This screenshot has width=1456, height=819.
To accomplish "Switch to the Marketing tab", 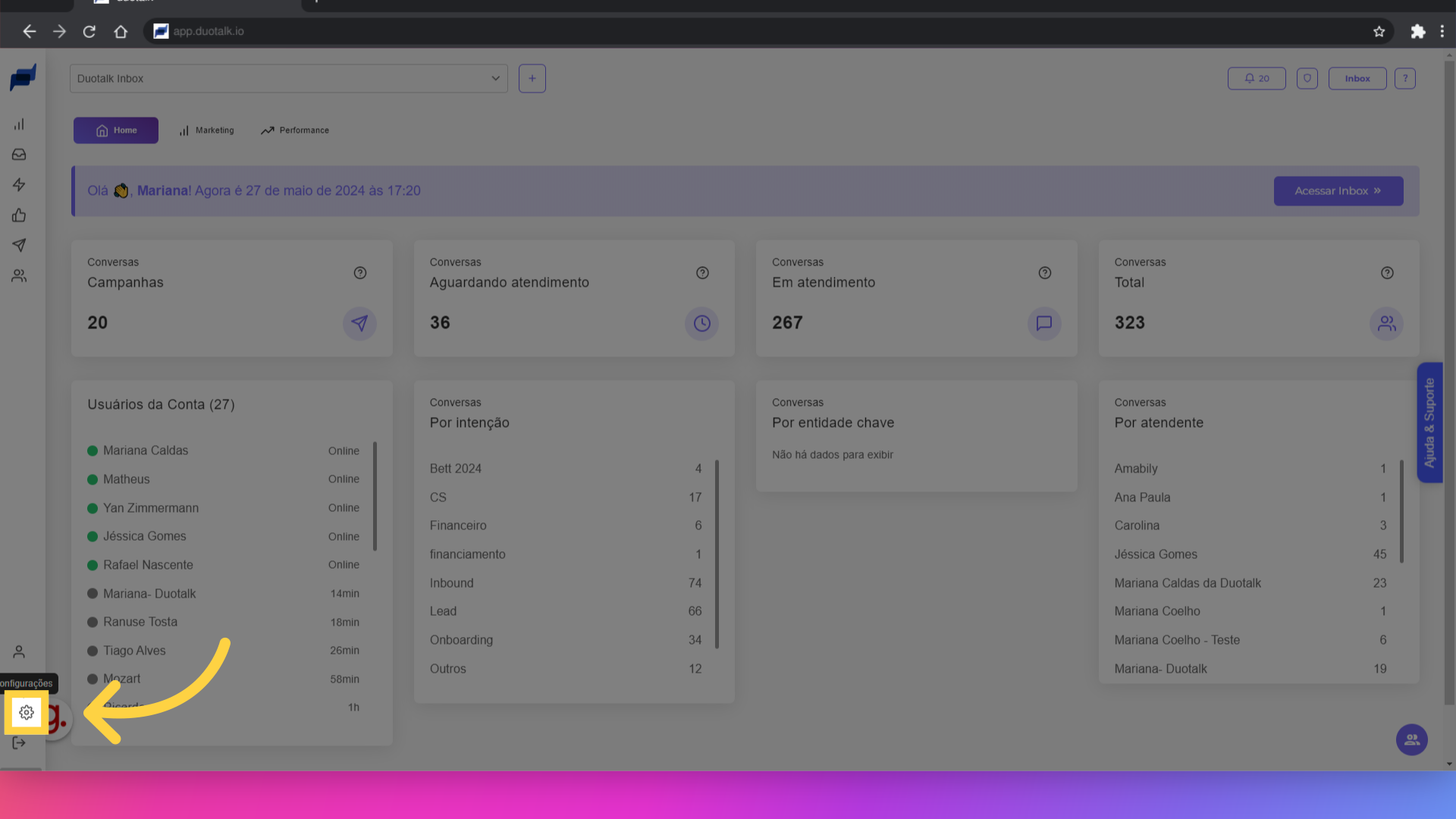I will click(x=206, y=130).
